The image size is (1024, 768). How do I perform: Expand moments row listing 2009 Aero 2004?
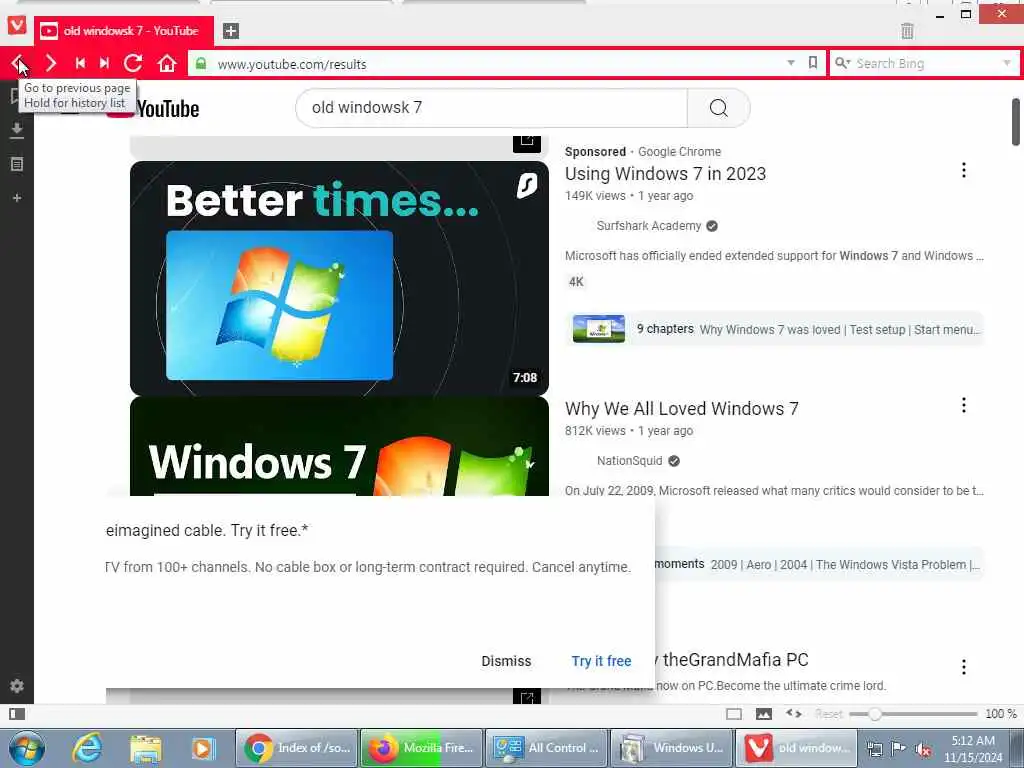(x=818, y=564)
